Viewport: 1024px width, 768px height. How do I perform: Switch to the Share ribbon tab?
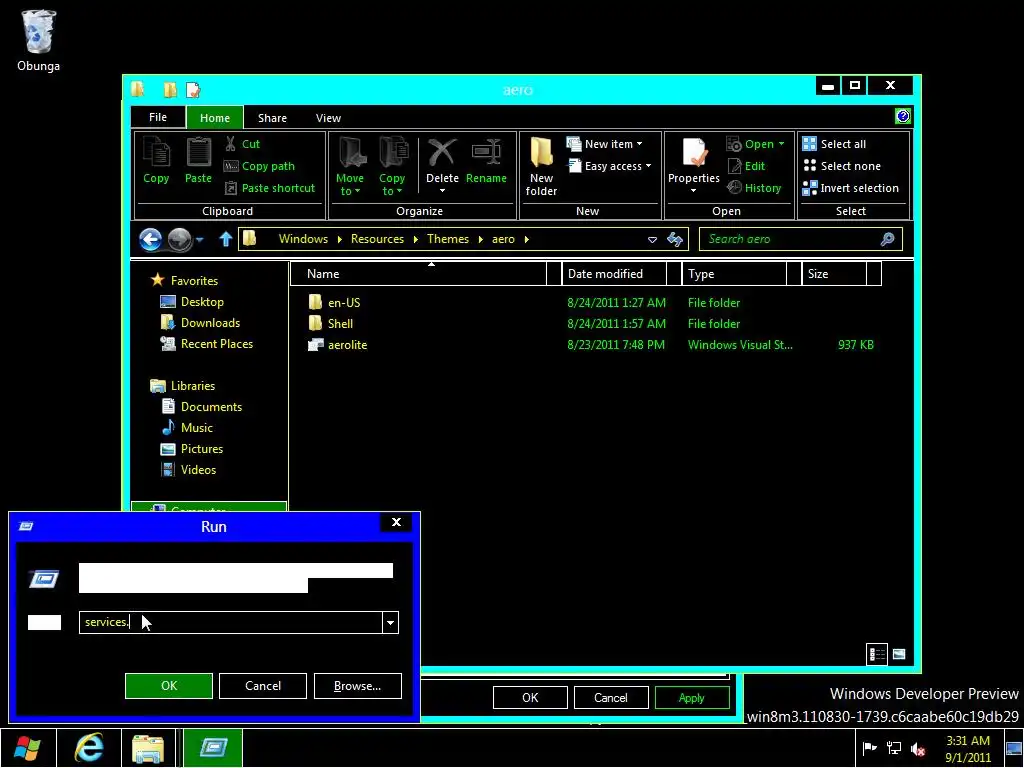click(272, 118)
